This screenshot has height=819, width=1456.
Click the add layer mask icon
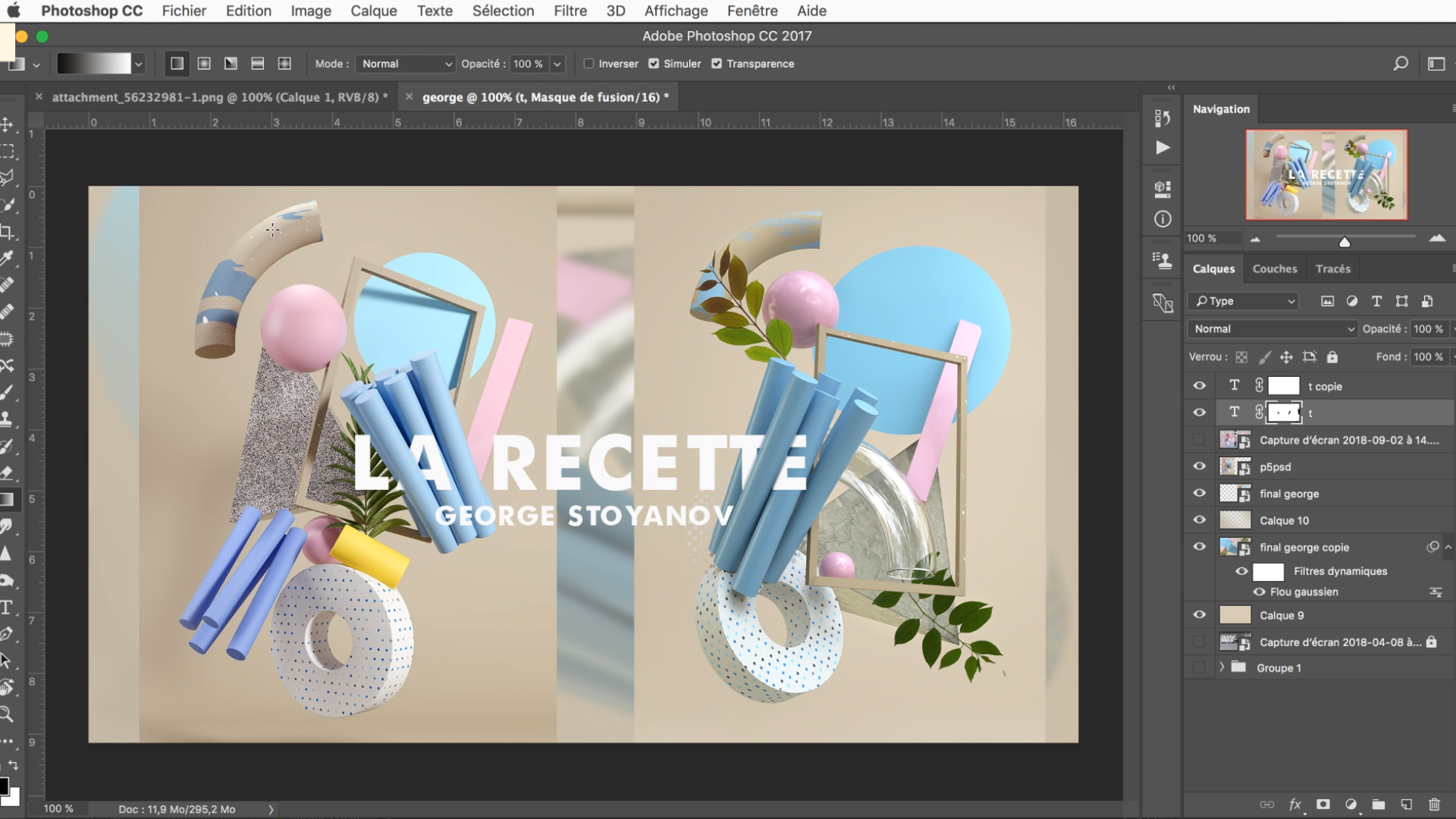point(1323,805)
